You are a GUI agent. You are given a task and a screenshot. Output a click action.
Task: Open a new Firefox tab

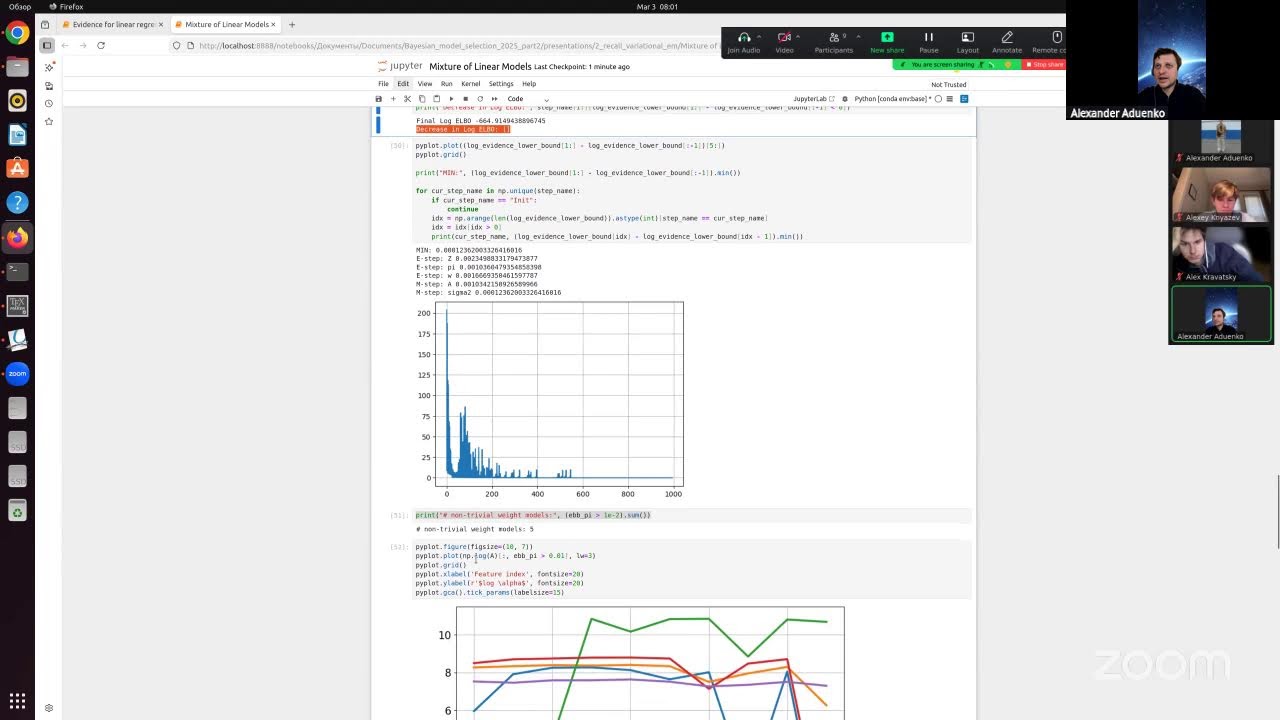pyautogui.click(x=292, y=24)
